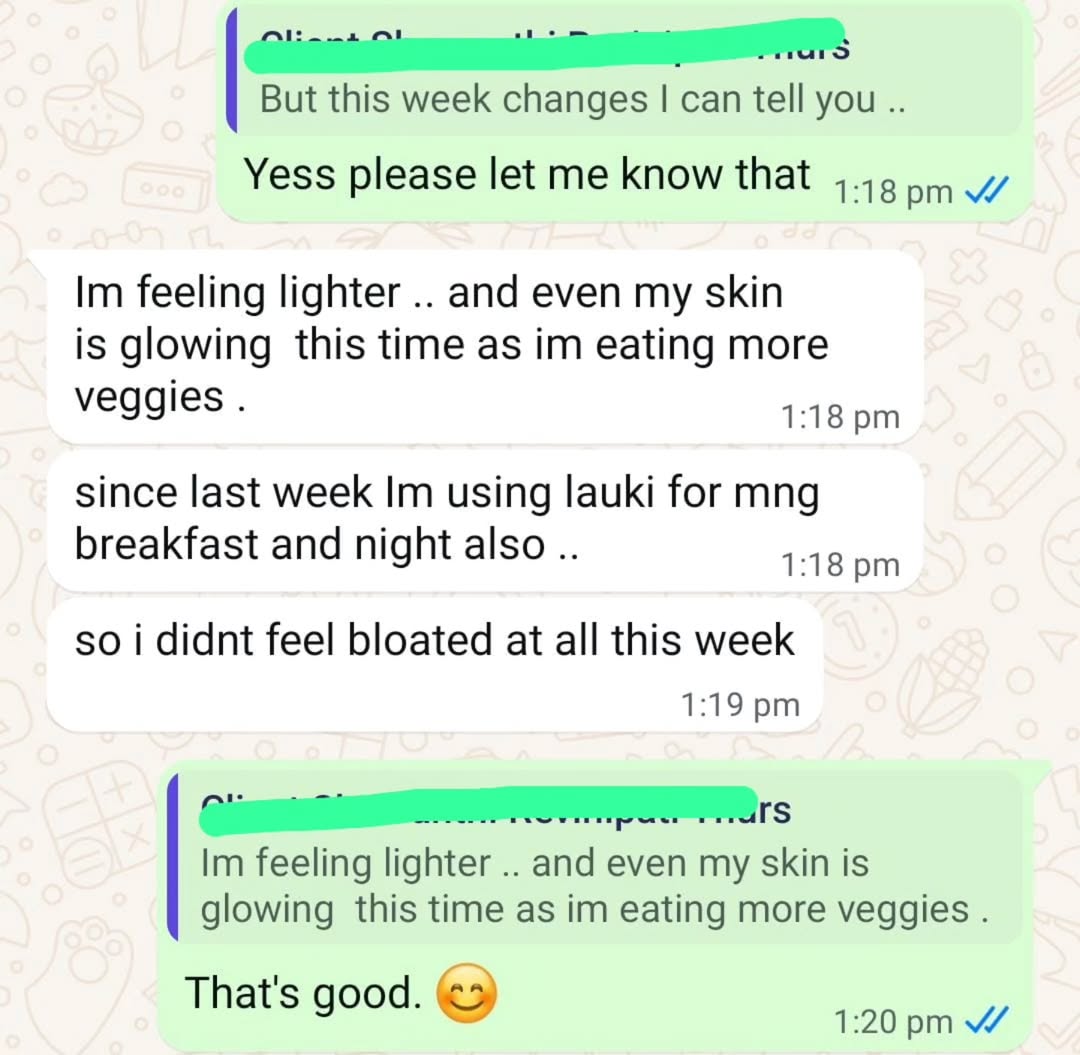This screenshot has width=1080, height=1055.
Task: Select the "since last week Im using lauki" message
Action: pos(485,522)
